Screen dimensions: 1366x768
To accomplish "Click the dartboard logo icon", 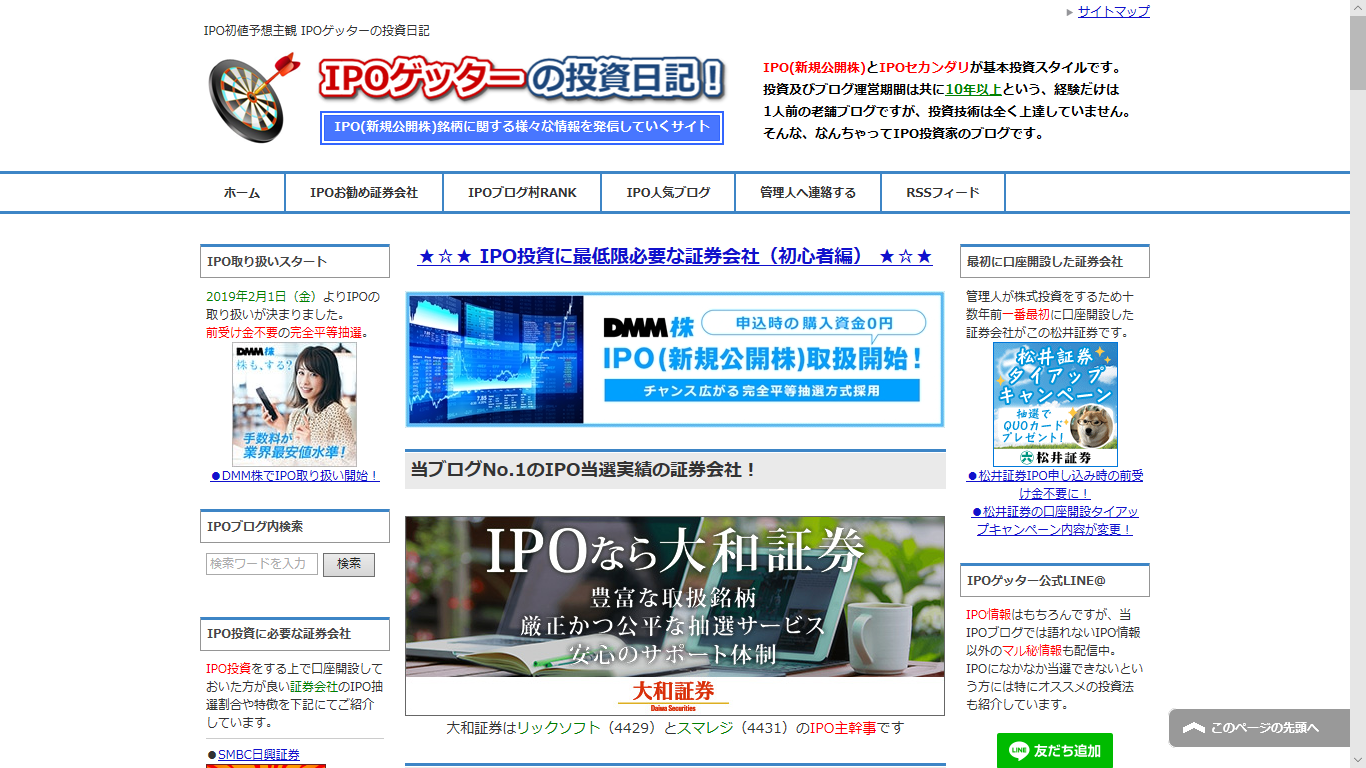I will pyautogui.click(x=254, y=97).
